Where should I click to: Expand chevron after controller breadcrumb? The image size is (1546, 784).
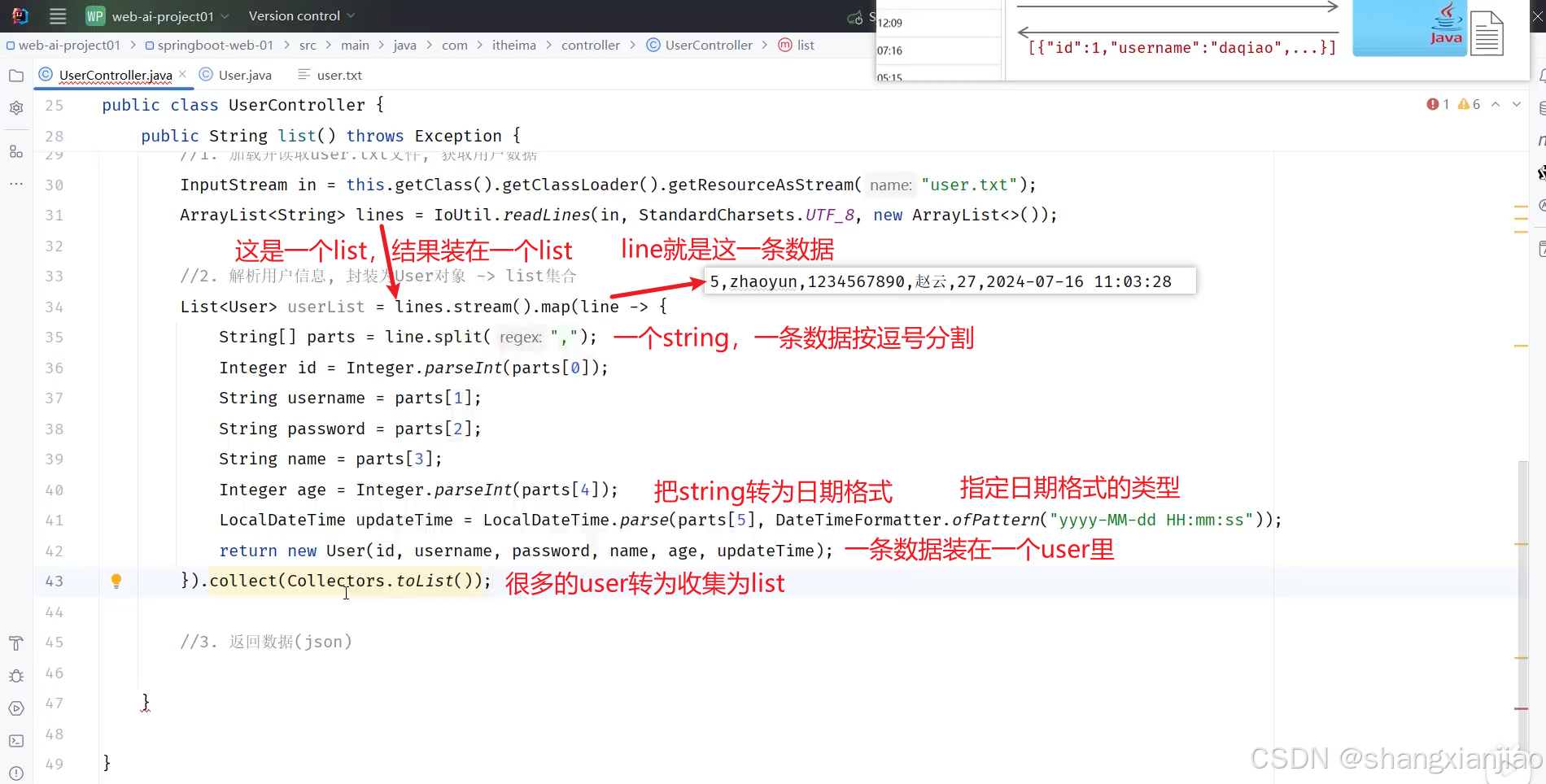(x=632, y=46)
